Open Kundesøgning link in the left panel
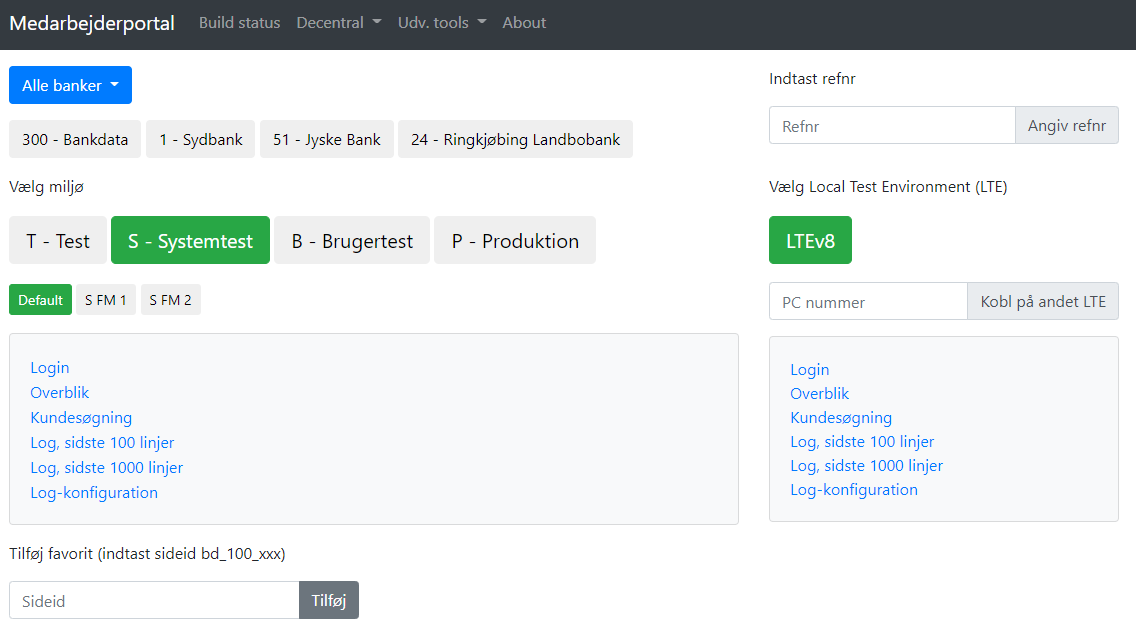Image resolution: width=1136 pixels, height=636 pixels. [x=81, y=418]
